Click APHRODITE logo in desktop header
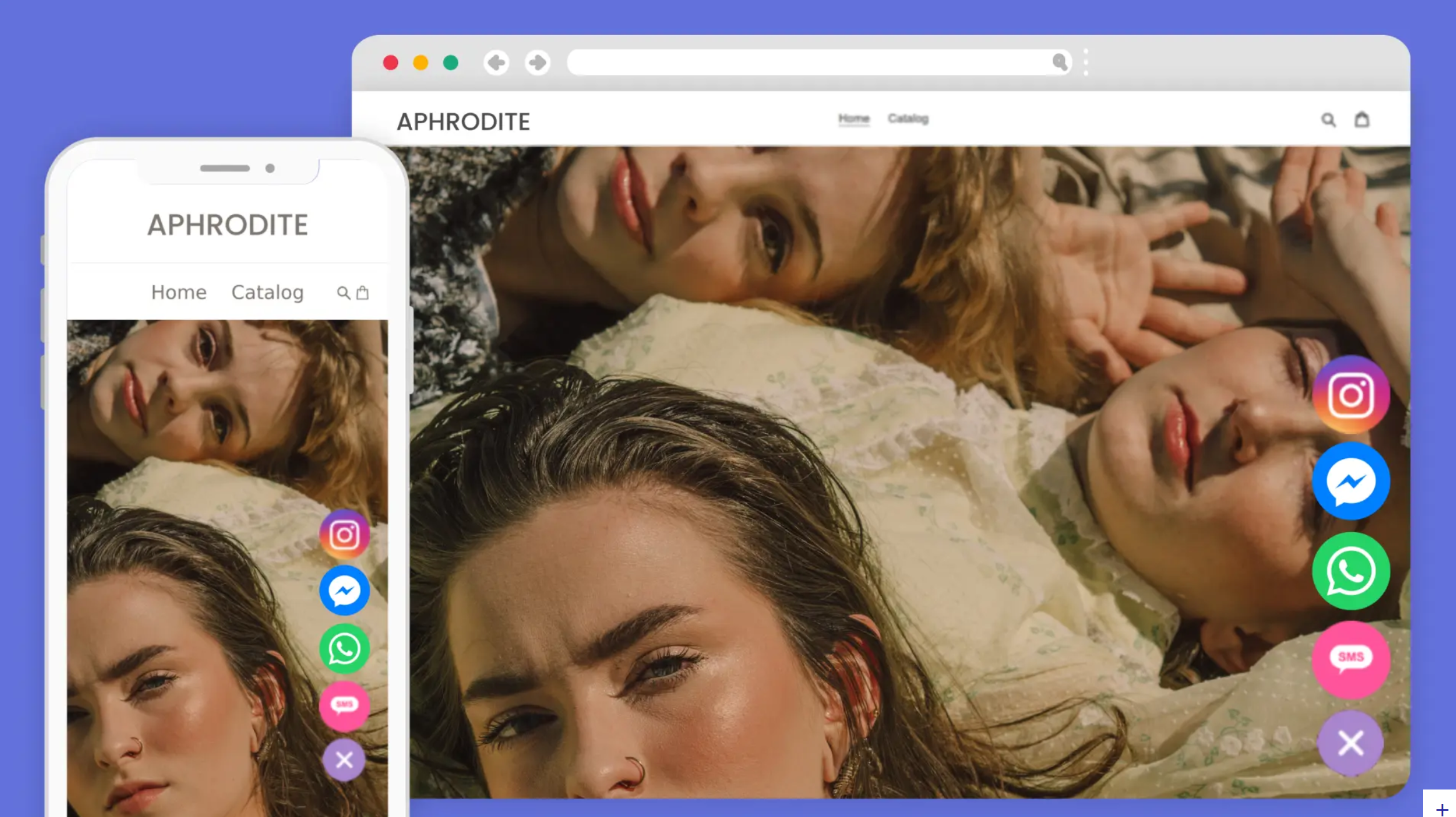This screenshot has height=817, width=1456. (464, 121)
